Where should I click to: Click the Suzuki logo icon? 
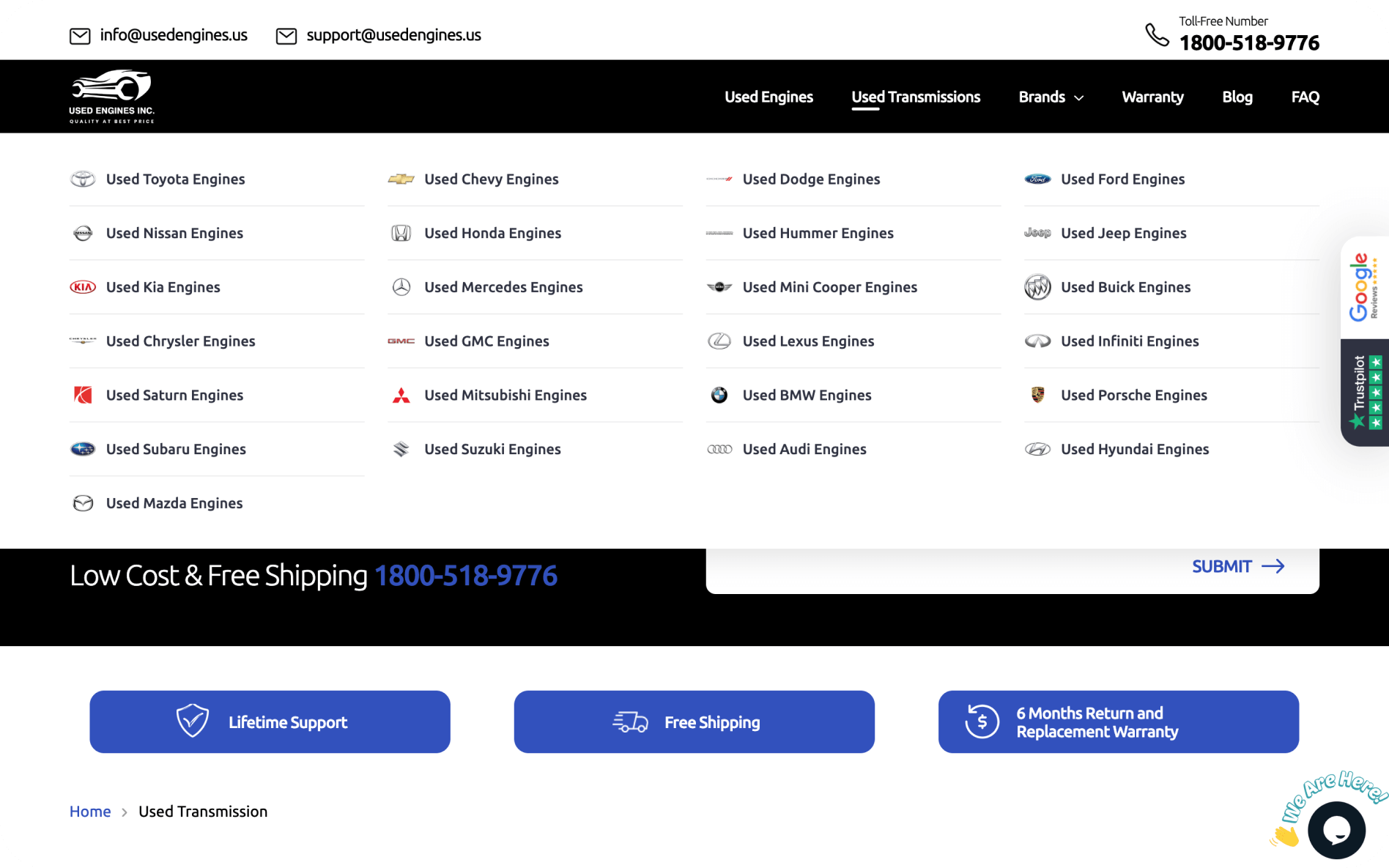401,449
